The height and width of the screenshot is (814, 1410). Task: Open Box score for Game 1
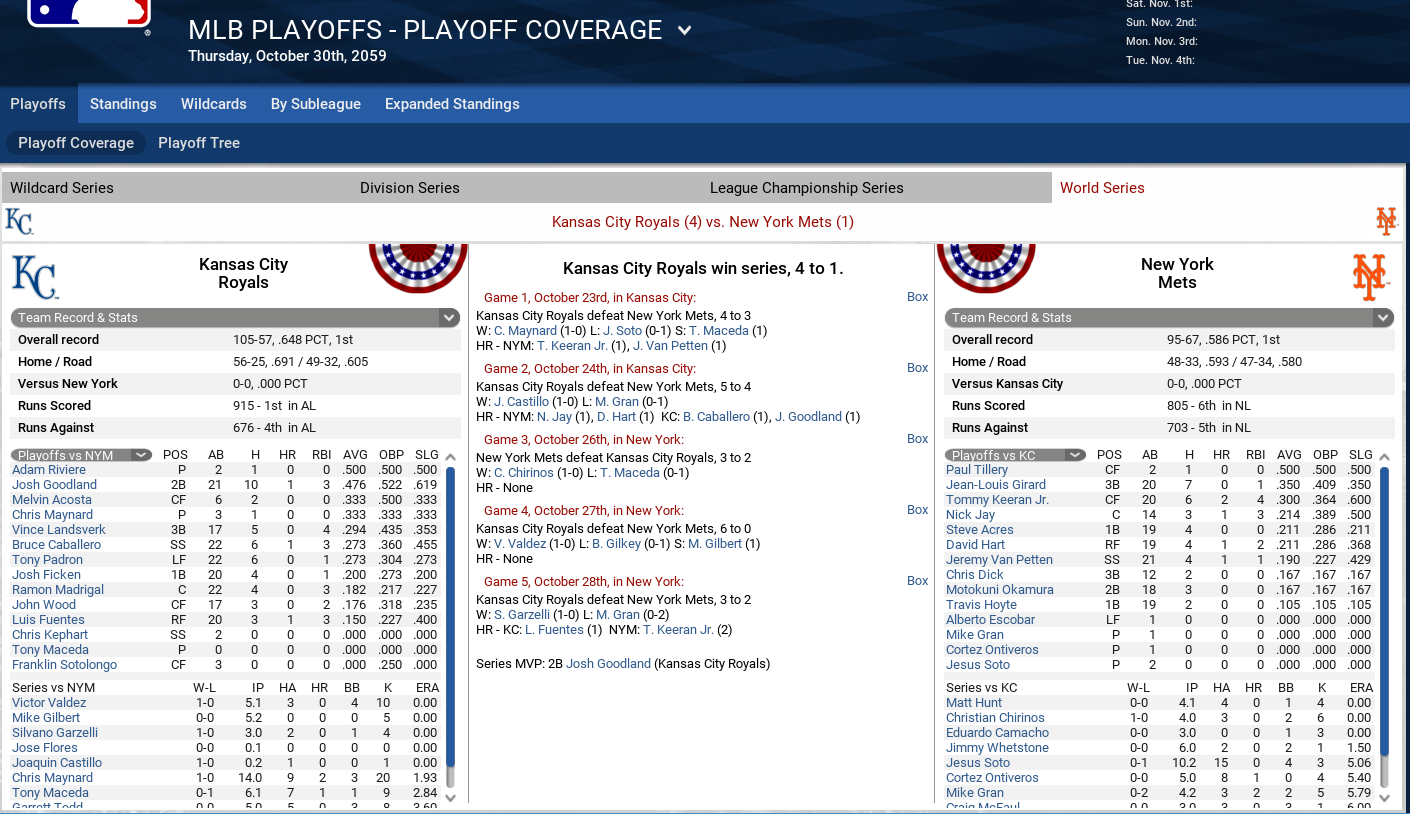coord(917,297)
